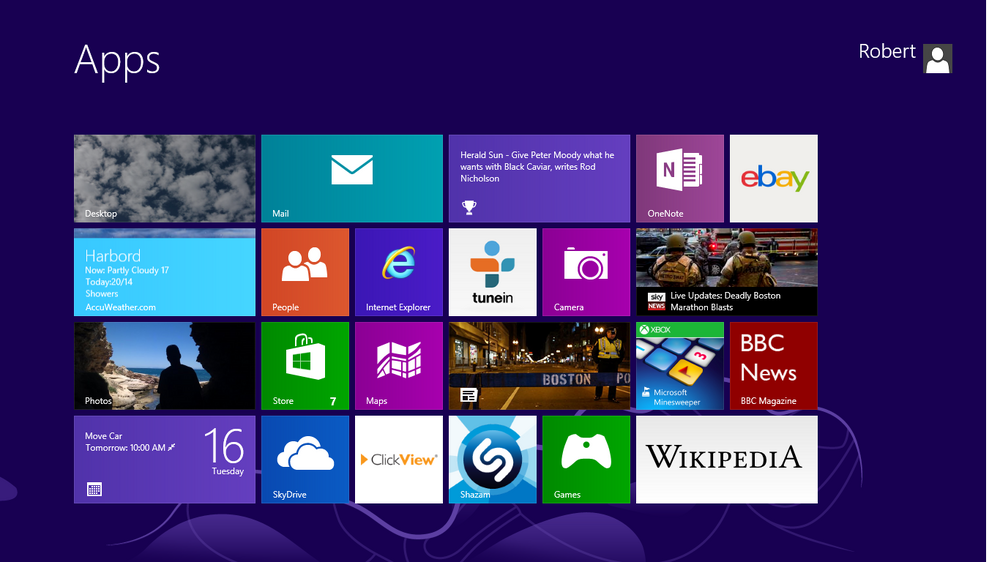The width and height of the screenshot is (1000, 562).
Task: Launch OneNote from its tile
Action: click(680, 178)
